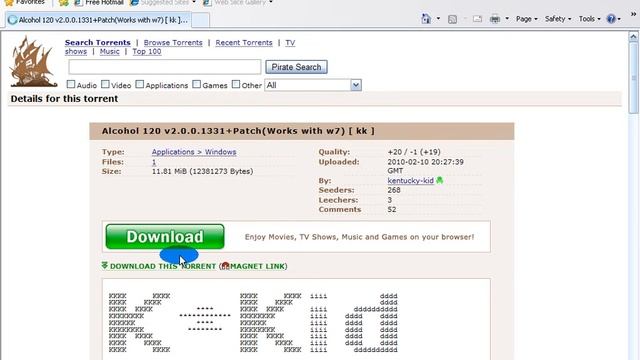Click the RSS feeds toolbar icon
The height and width of the screenshot is (360, 640).
452,19
